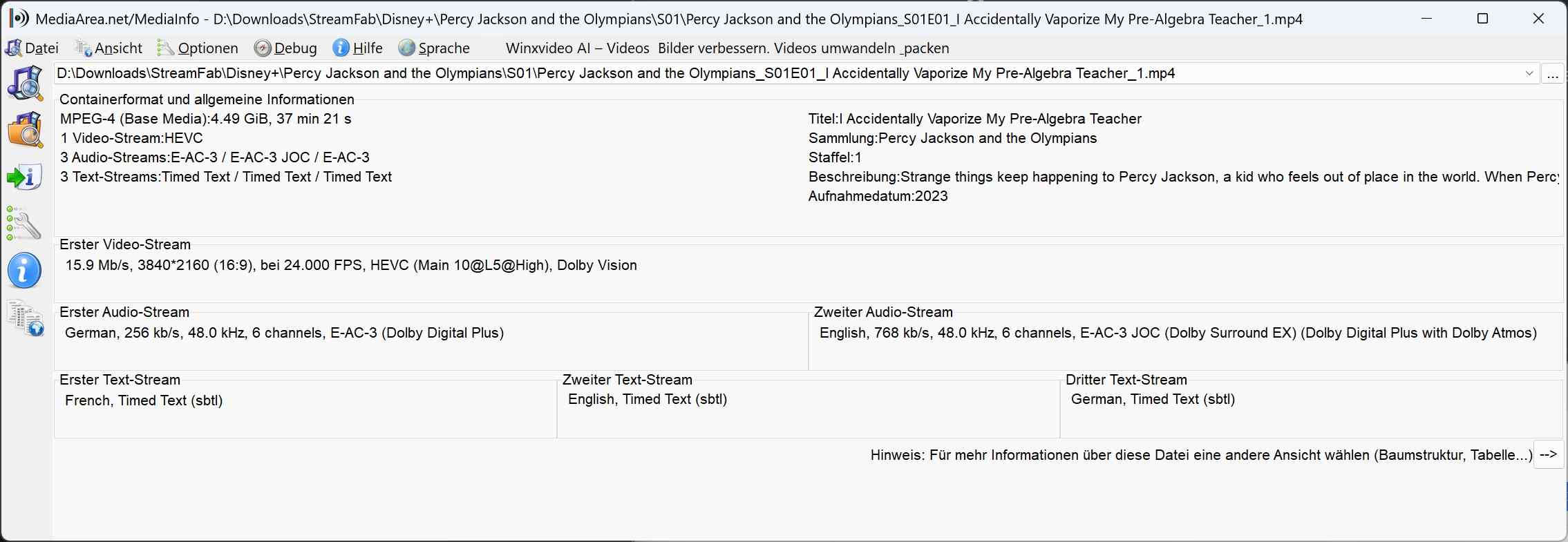Click the browse '...' button beside file path
The width and height of the screenshot is (1568, 542).
1552,74
